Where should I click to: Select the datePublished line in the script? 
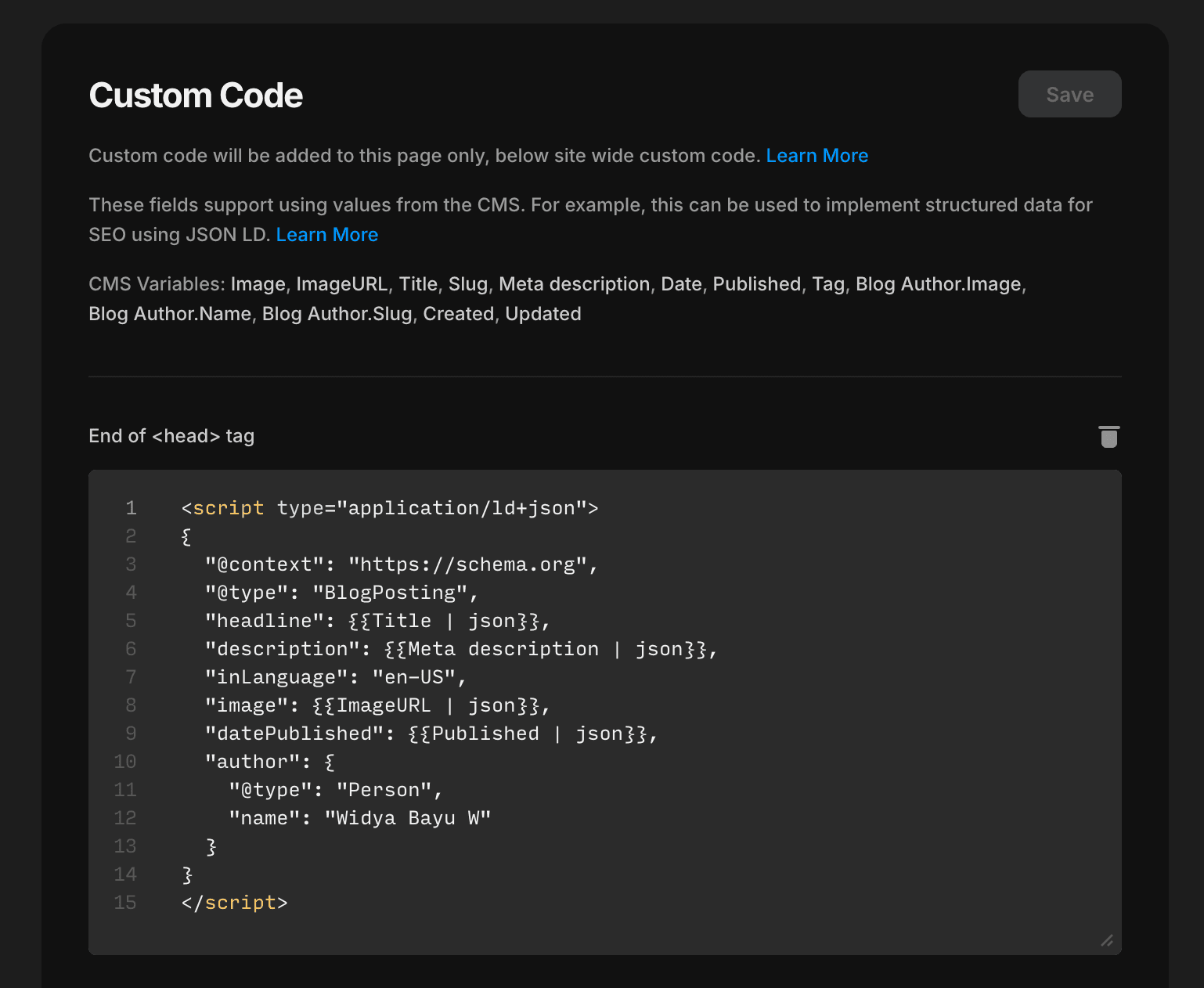[x=431, y=733]
